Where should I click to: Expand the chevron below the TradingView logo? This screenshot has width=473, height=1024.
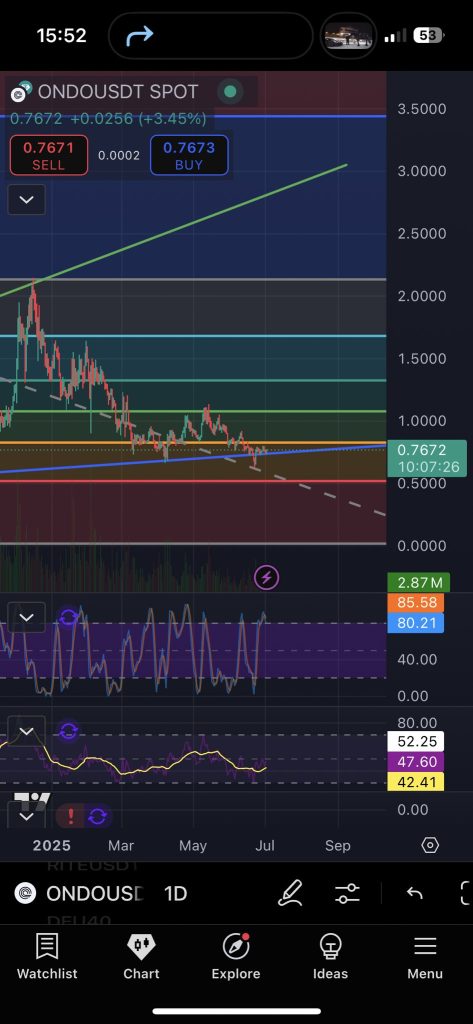26,816
